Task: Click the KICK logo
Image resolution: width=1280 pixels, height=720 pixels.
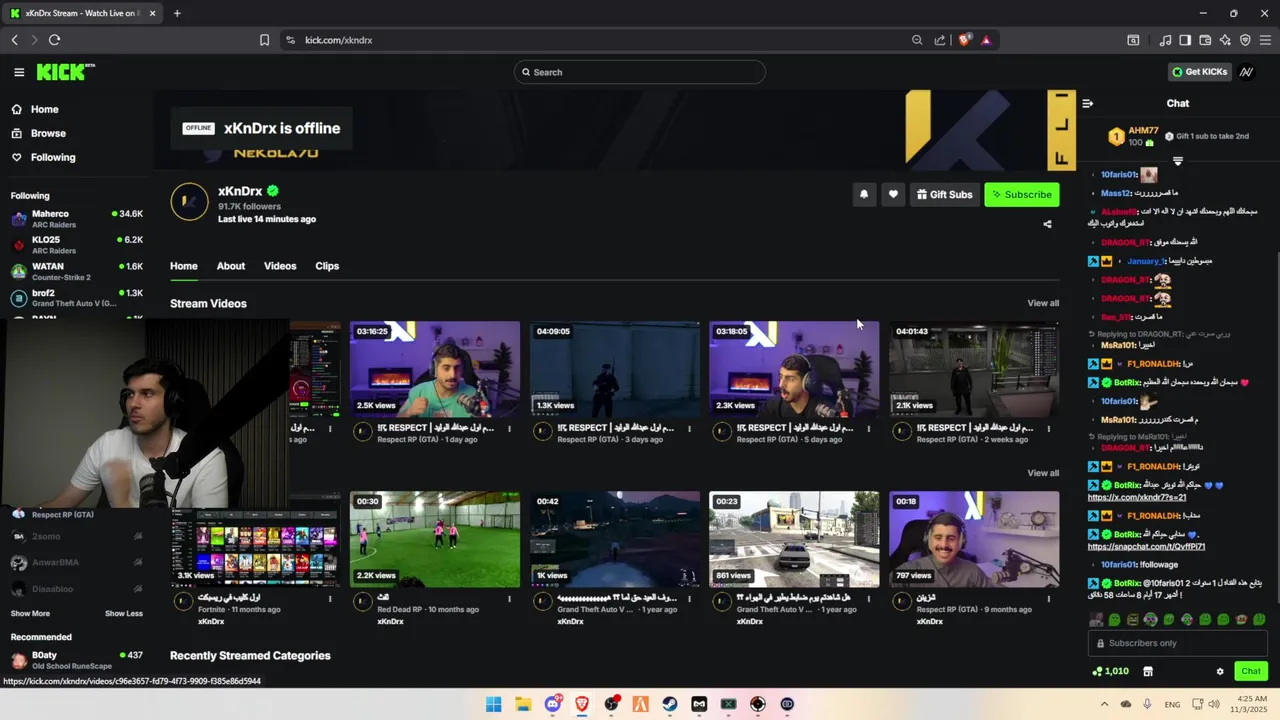Action: [x=65, y=72]
